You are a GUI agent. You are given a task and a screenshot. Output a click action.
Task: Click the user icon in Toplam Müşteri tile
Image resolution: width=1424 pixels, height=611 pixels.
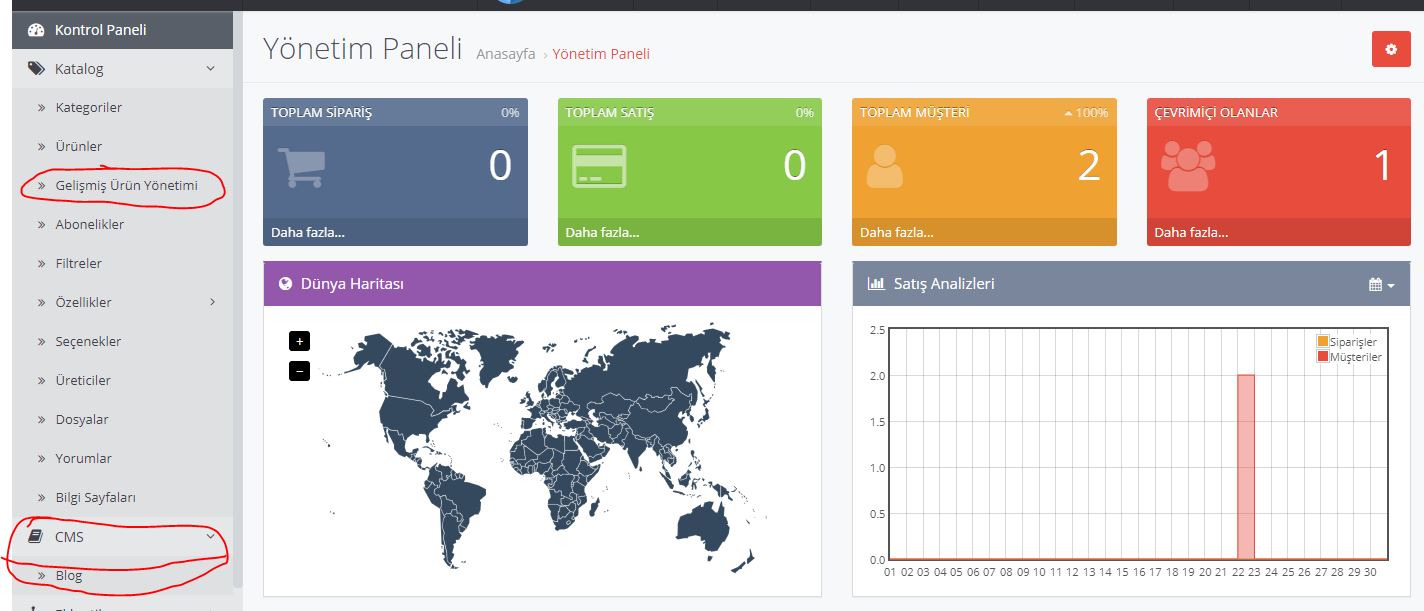click(x=884, y=167)
